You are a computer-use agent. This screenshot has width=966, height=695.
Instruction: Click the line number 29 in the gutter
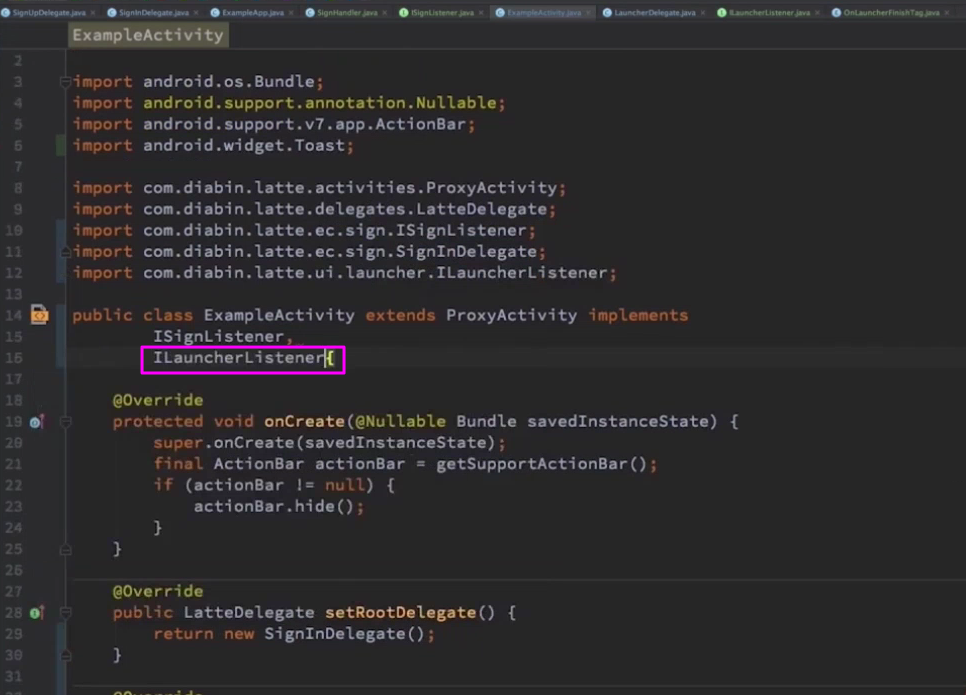14,634
